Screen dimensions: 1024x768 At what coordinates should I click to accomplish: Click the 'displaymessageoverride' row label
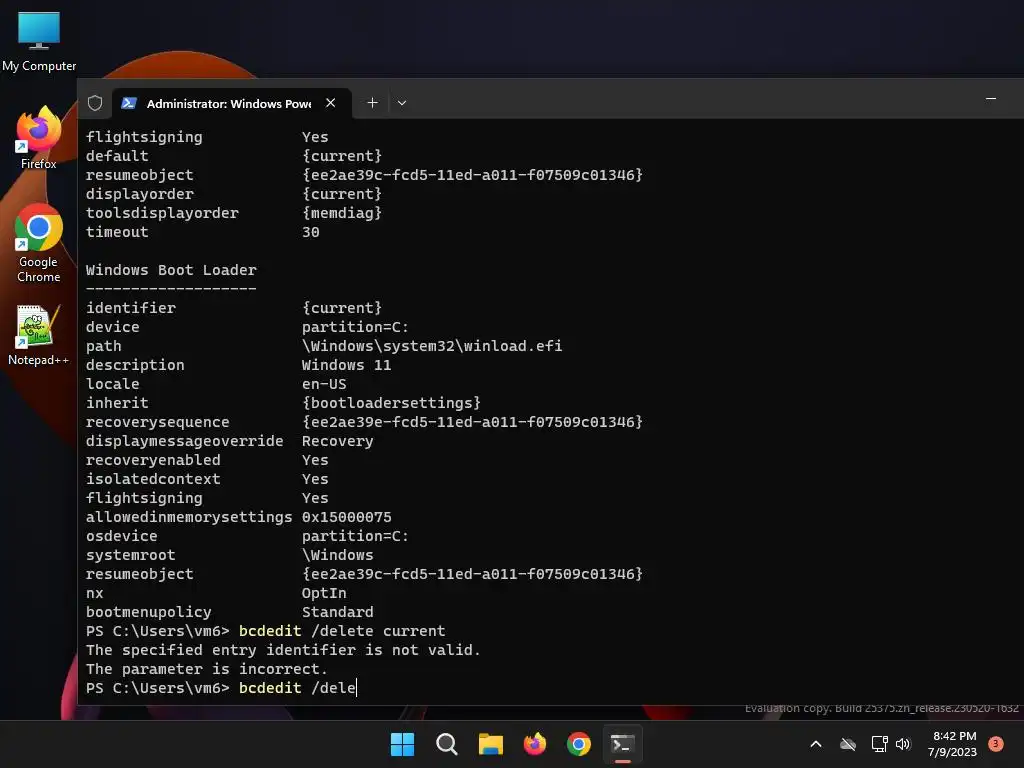tap(184, 441)
